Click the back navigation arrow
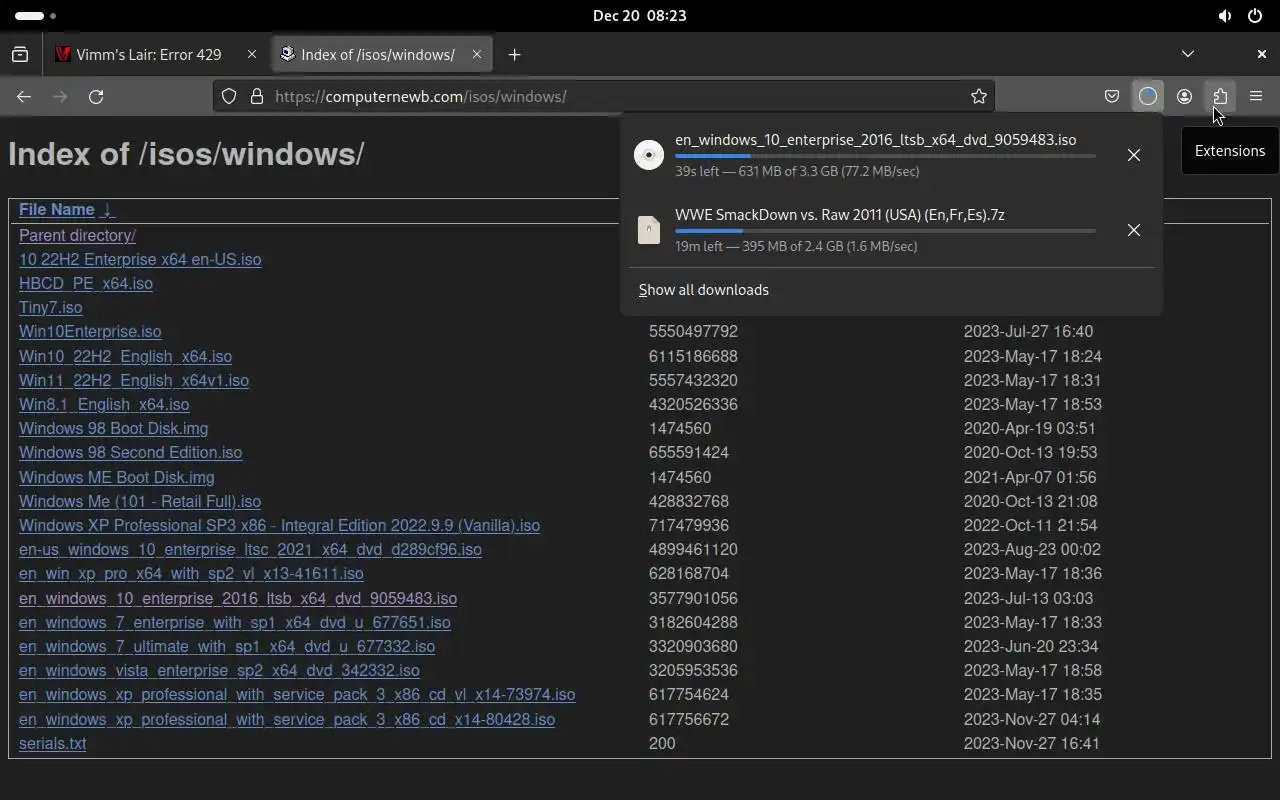This screenshot has width=1280, height=800. (24, 96)
